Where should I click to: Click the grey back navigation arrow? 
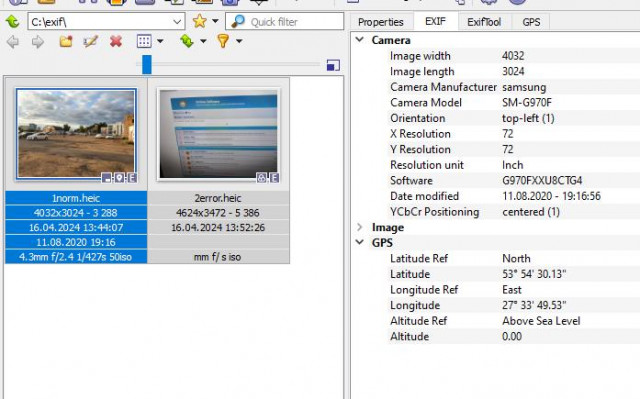pyautogui.click(x=13, y=42)
